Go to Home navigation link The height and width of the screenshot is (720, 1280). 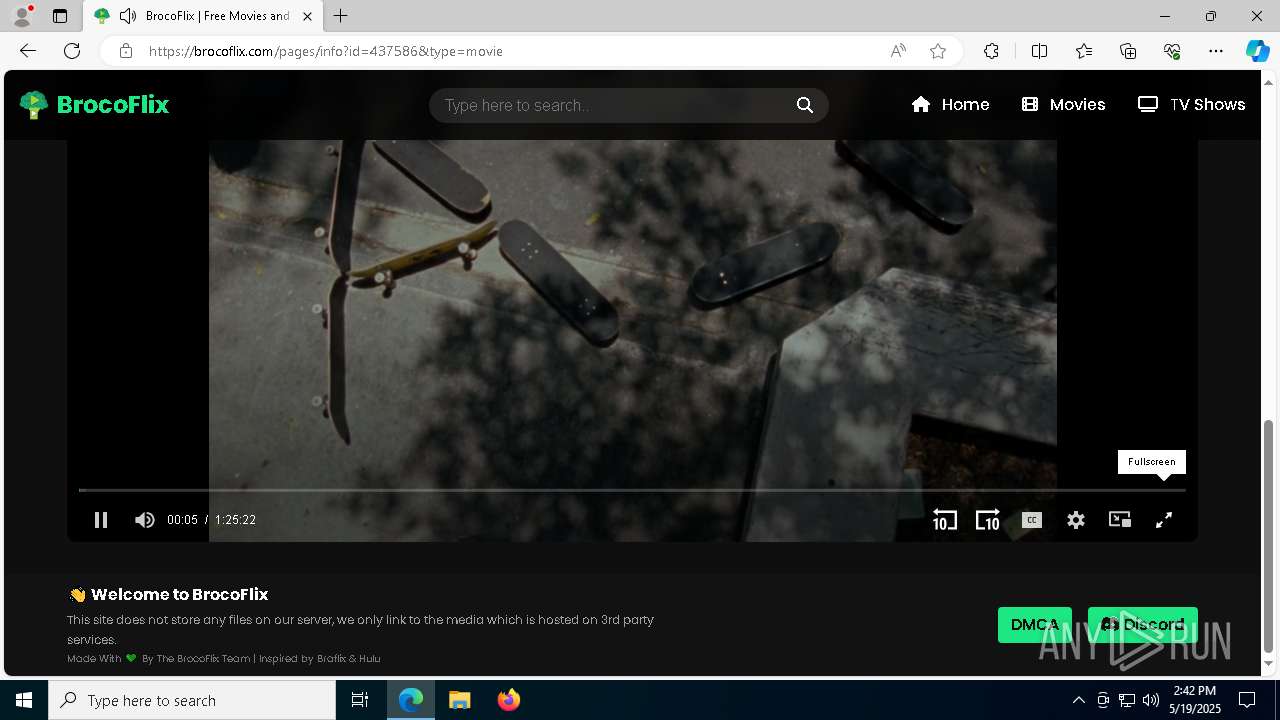(x=950, y=105)
